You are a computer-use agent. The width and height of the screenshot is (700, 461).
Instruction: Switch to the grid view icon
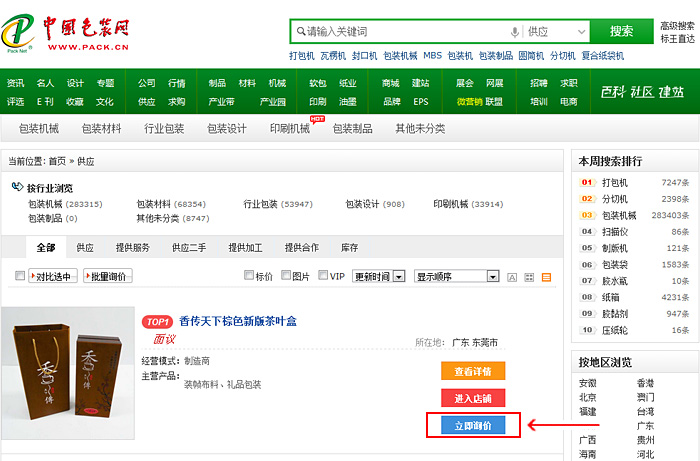pos(529,277)
